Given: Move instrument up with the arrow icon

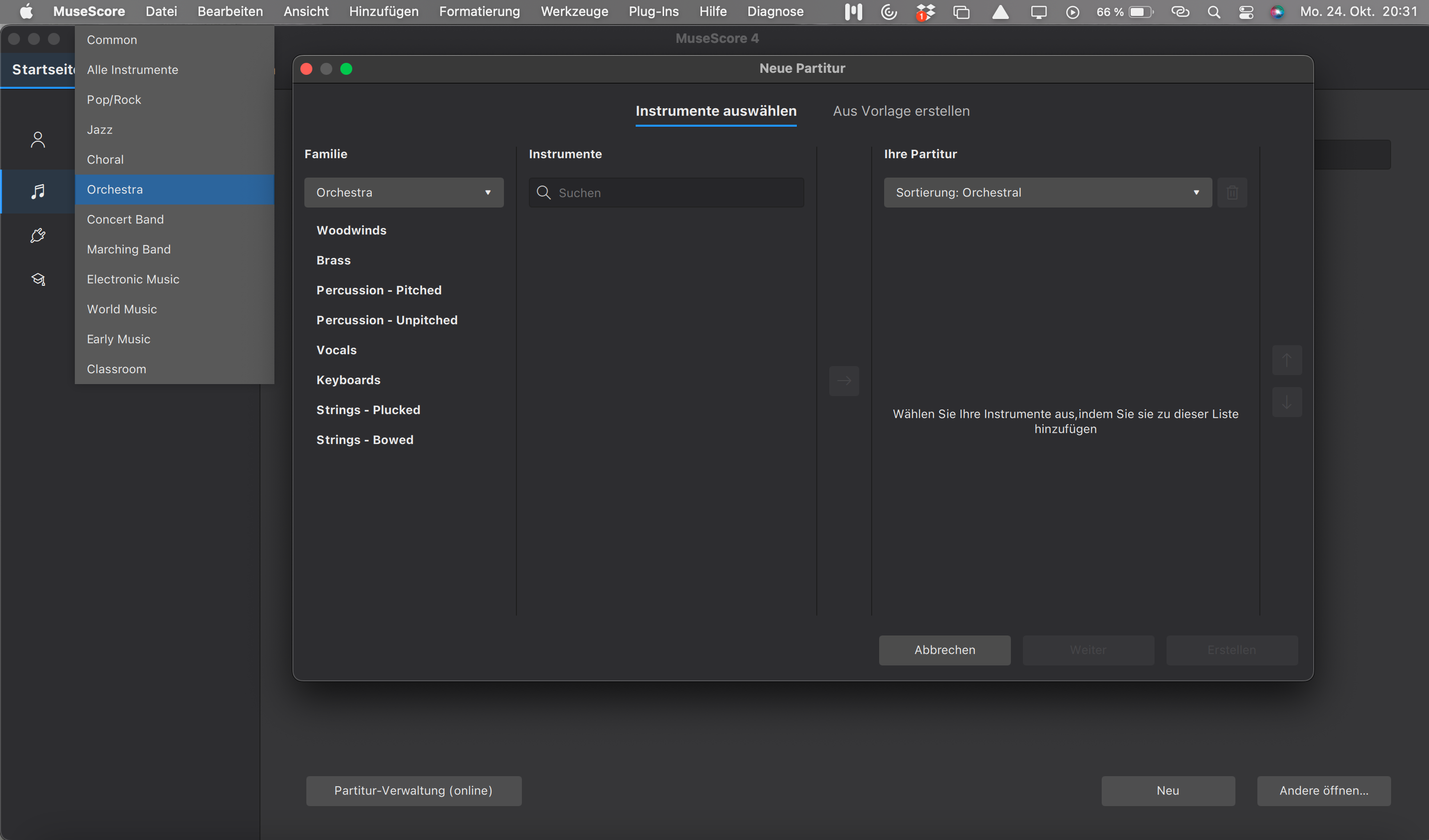Looking at the screenshot, I should coord(1287,361).
